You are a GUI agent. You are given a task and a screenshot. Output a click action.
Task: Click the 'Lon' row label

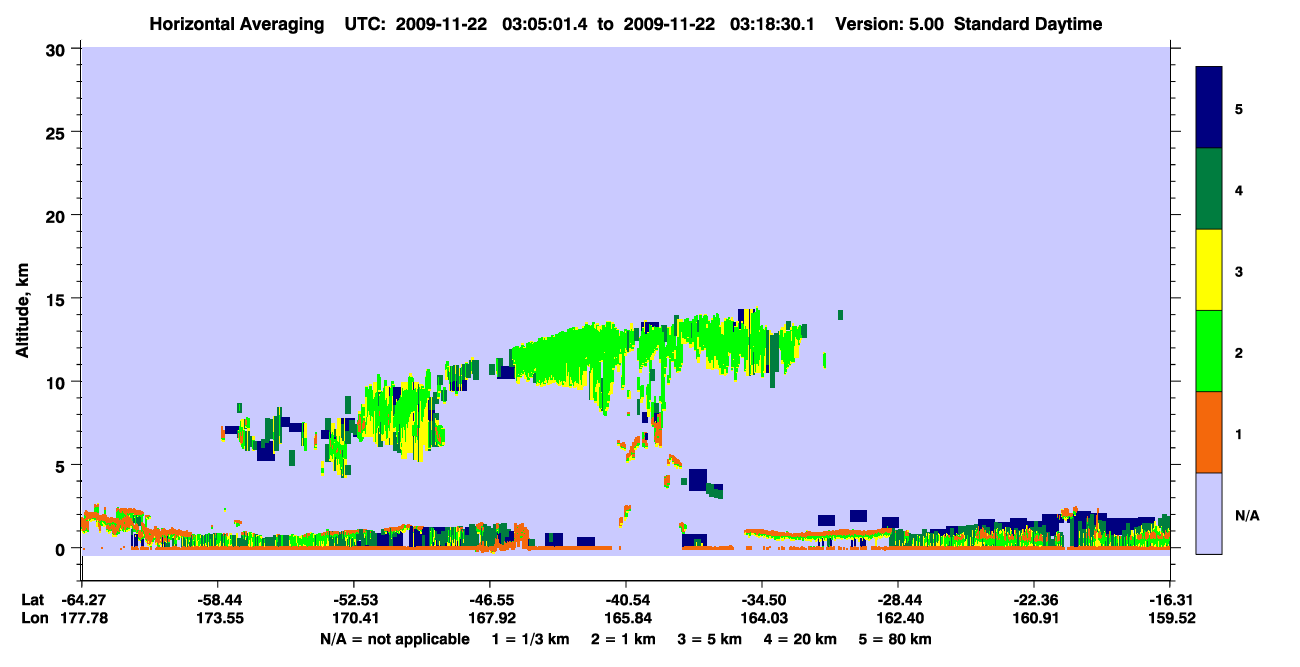coord(33,617)
